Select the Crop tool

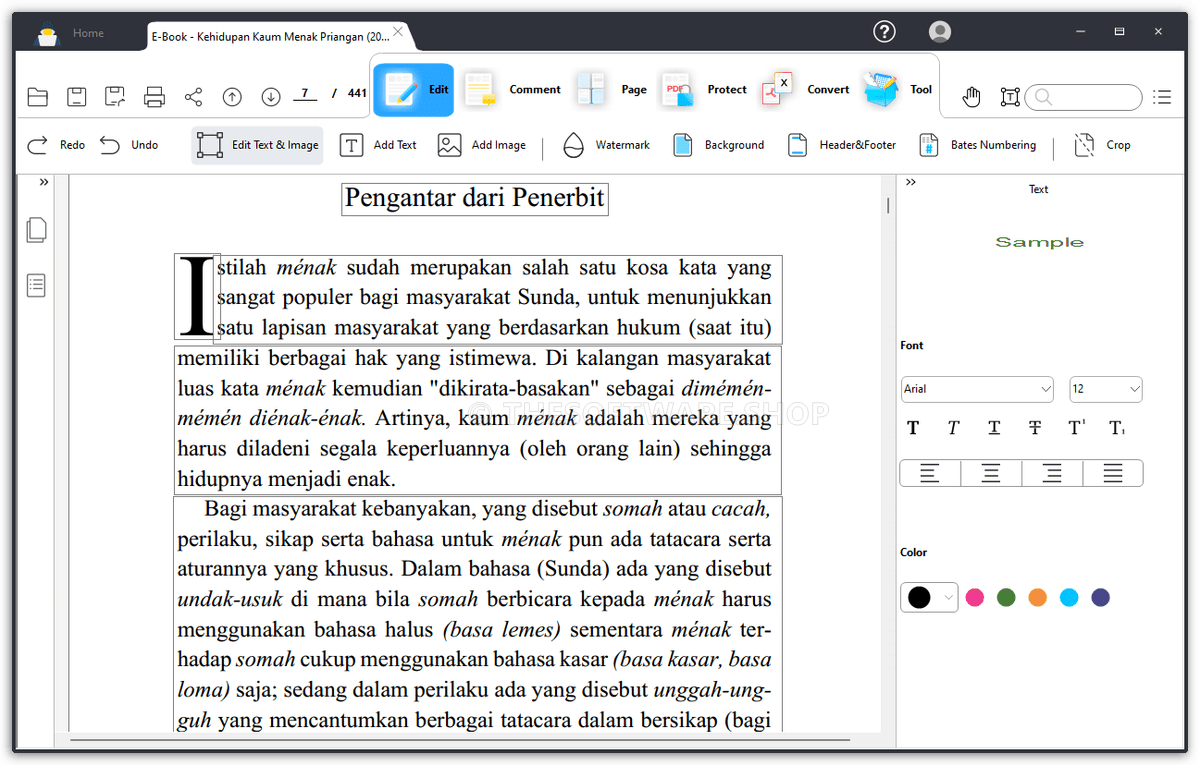click(1102, 145)
